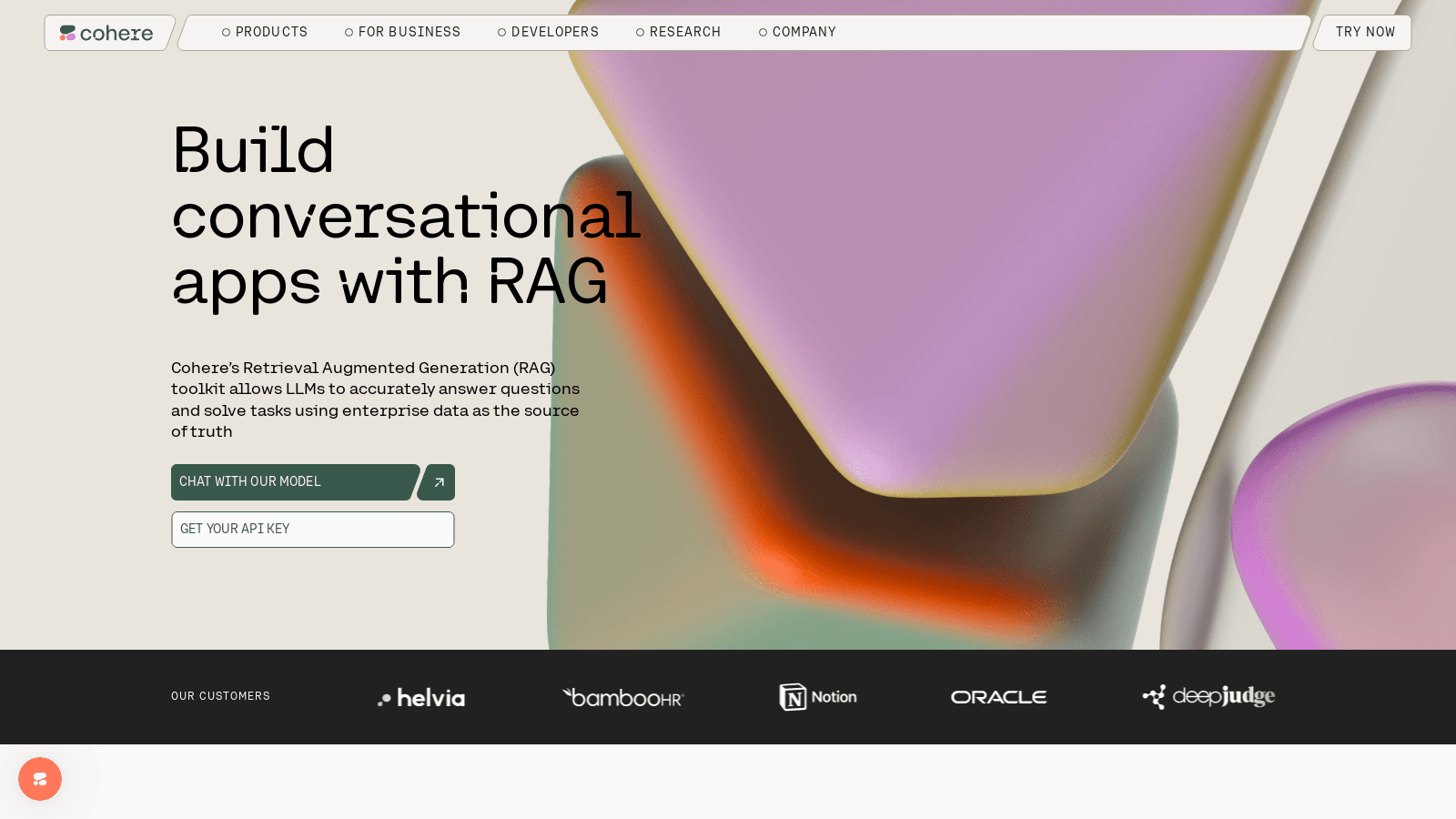Click the Notion customer logo
Image resolution: width=1456 pixels, height=819 pixels.
[x=818, y=697]
